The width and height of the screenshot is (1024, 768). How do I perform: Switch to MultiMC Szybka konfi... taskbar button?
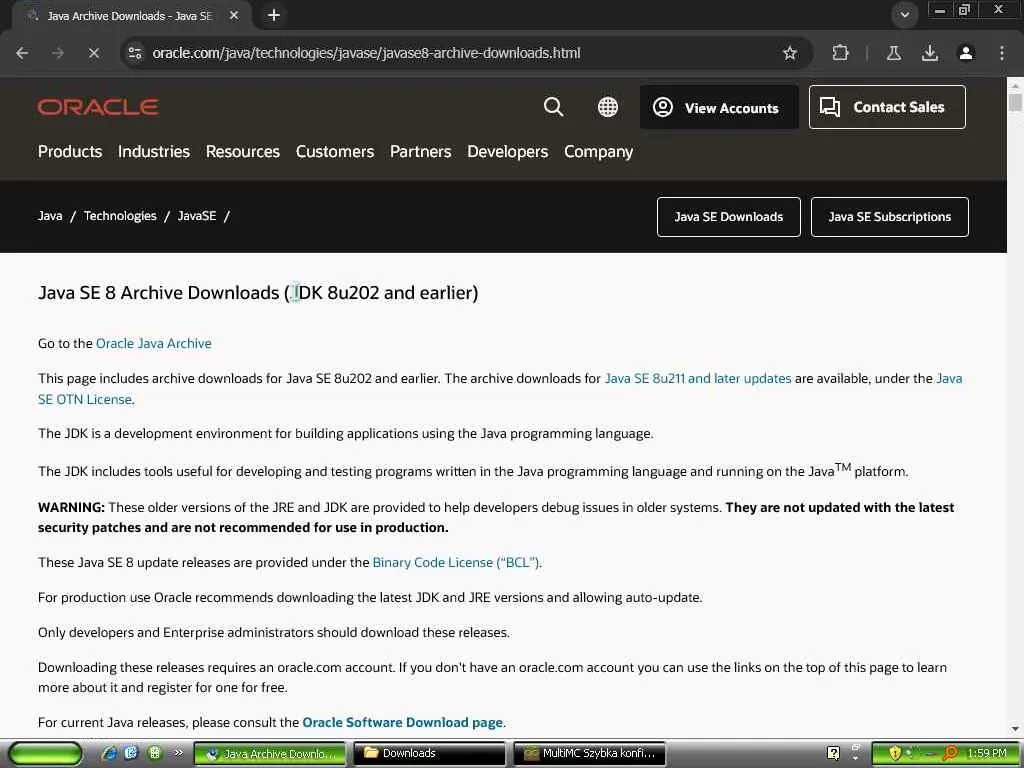pyautogui.click(x=589, y=754)
